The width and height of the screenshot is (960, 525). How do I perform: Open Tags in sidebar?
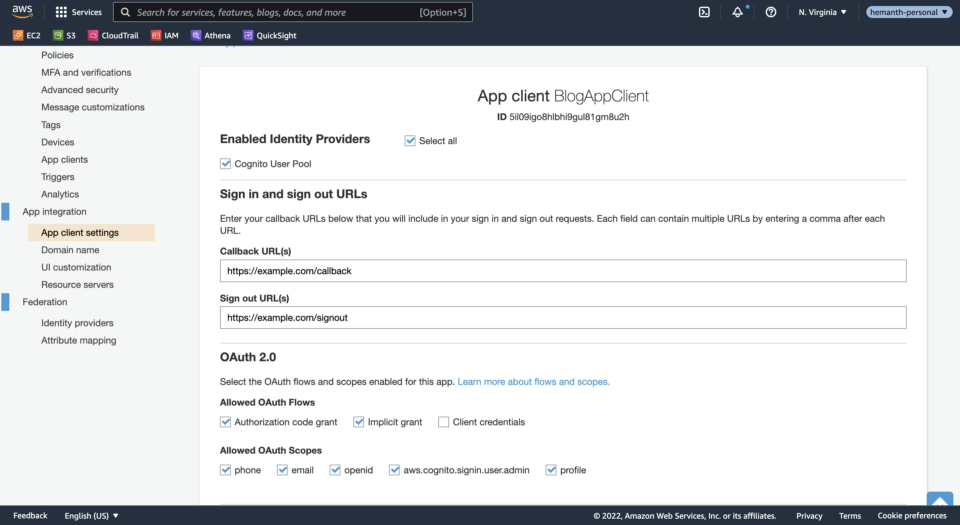coord(51,125)
